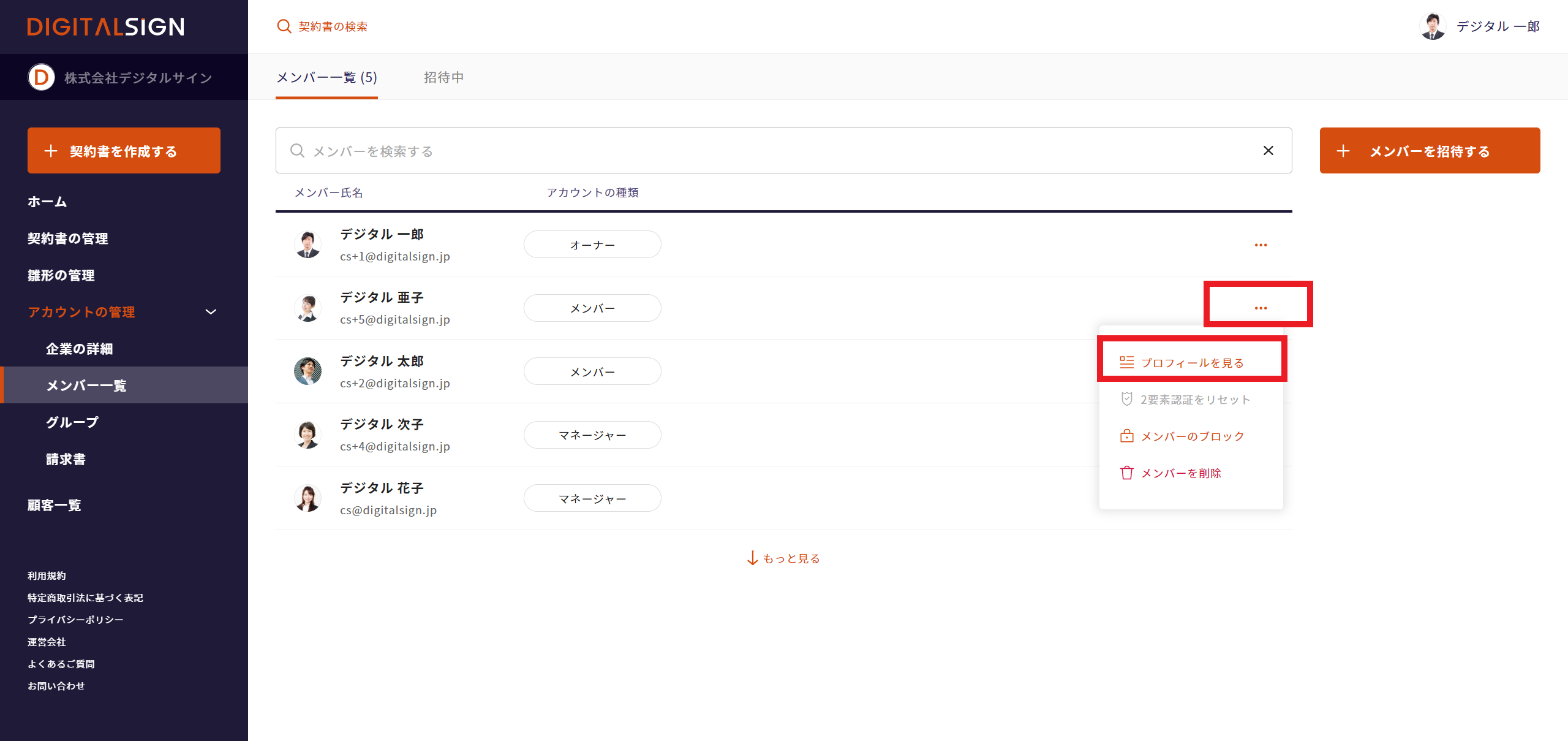Select プロフィールを見る in context menu
Image resolution: width=1568 pixels, height=741 pixels.
pyautogui.click(x=1191, y=363)
